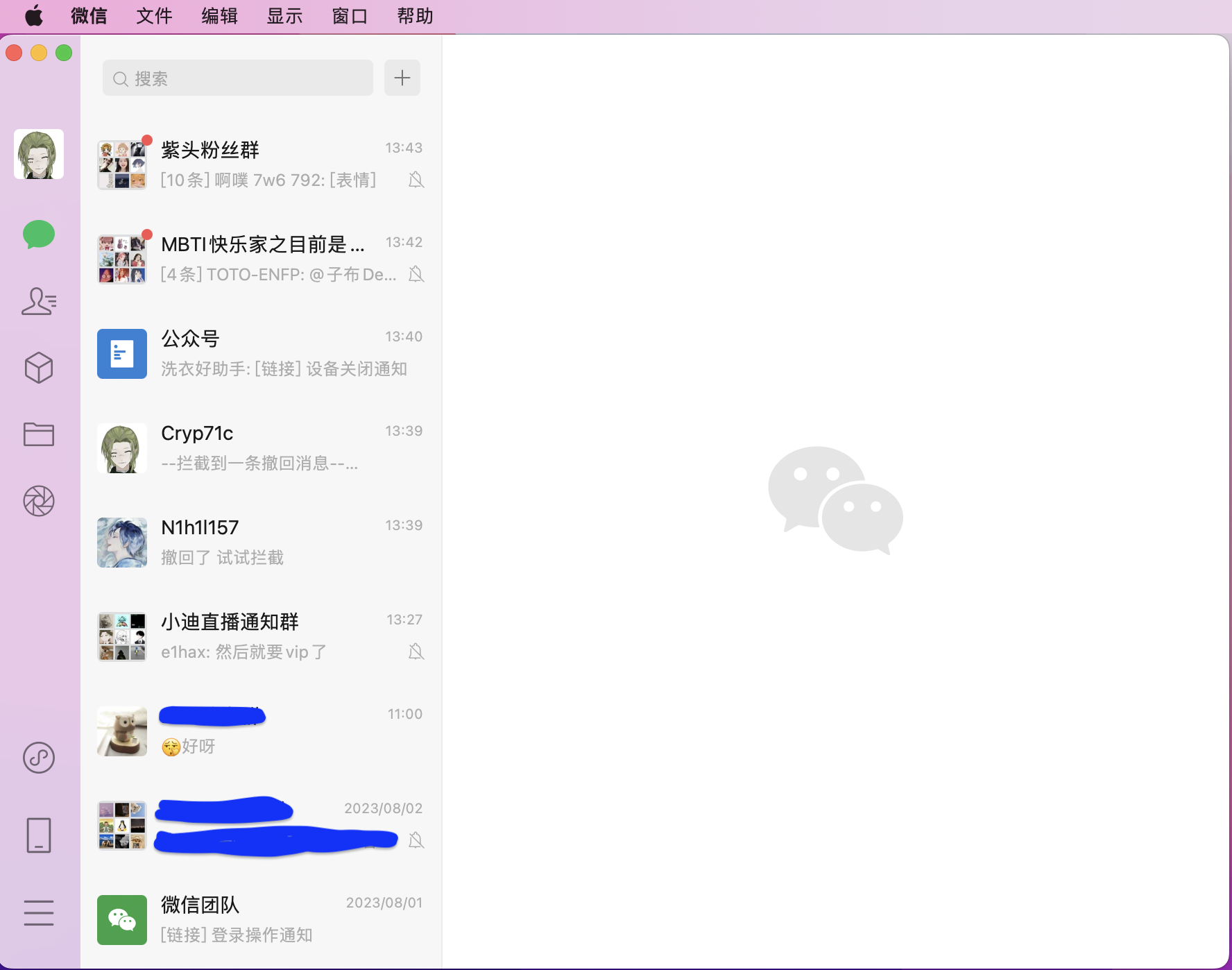Click the phone icon in sidebar
Screen dimensions: 1232x970
[x=39, y=835]
